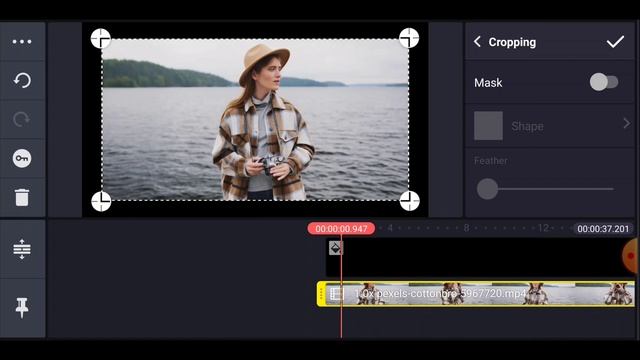Select the top-right crop corner handle
Screen dimensions: 640x360
(409, 38)
